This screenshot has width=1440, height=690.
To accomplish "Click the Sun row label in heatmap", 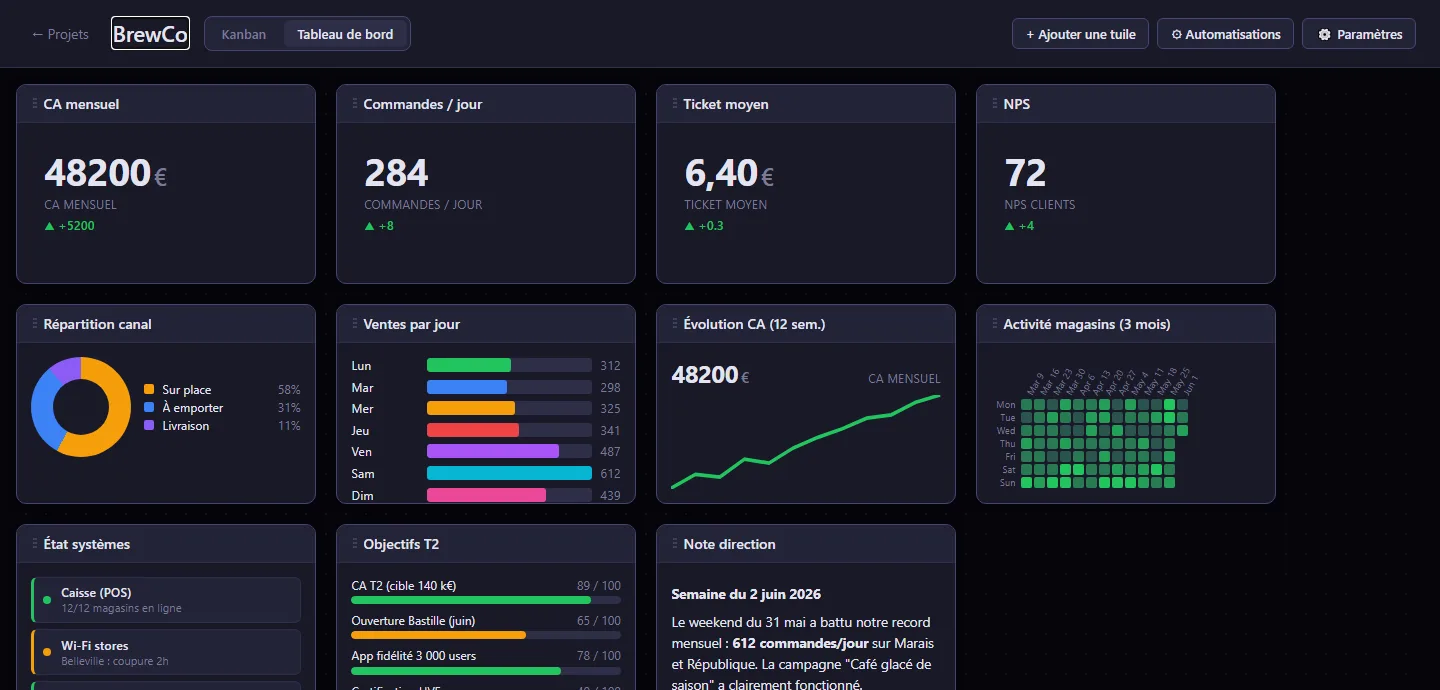I will point(1007,483).
